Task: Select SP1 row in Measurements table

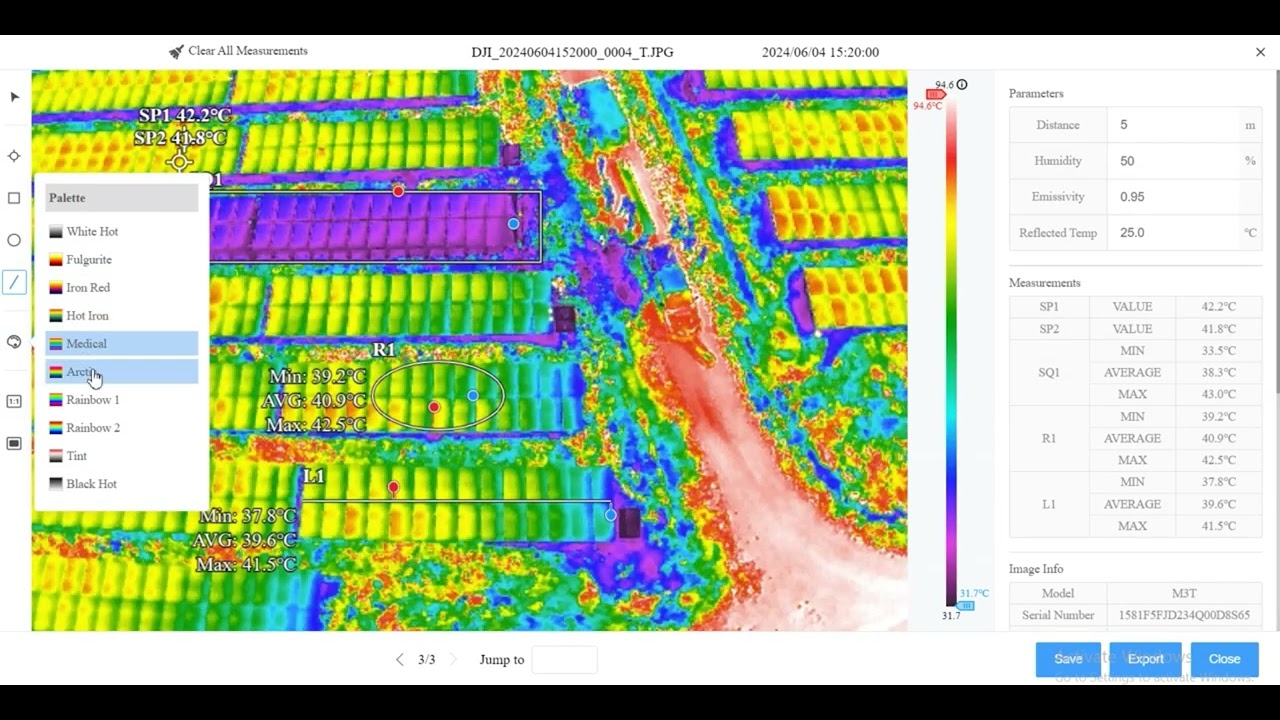Action: (1136, 307)
